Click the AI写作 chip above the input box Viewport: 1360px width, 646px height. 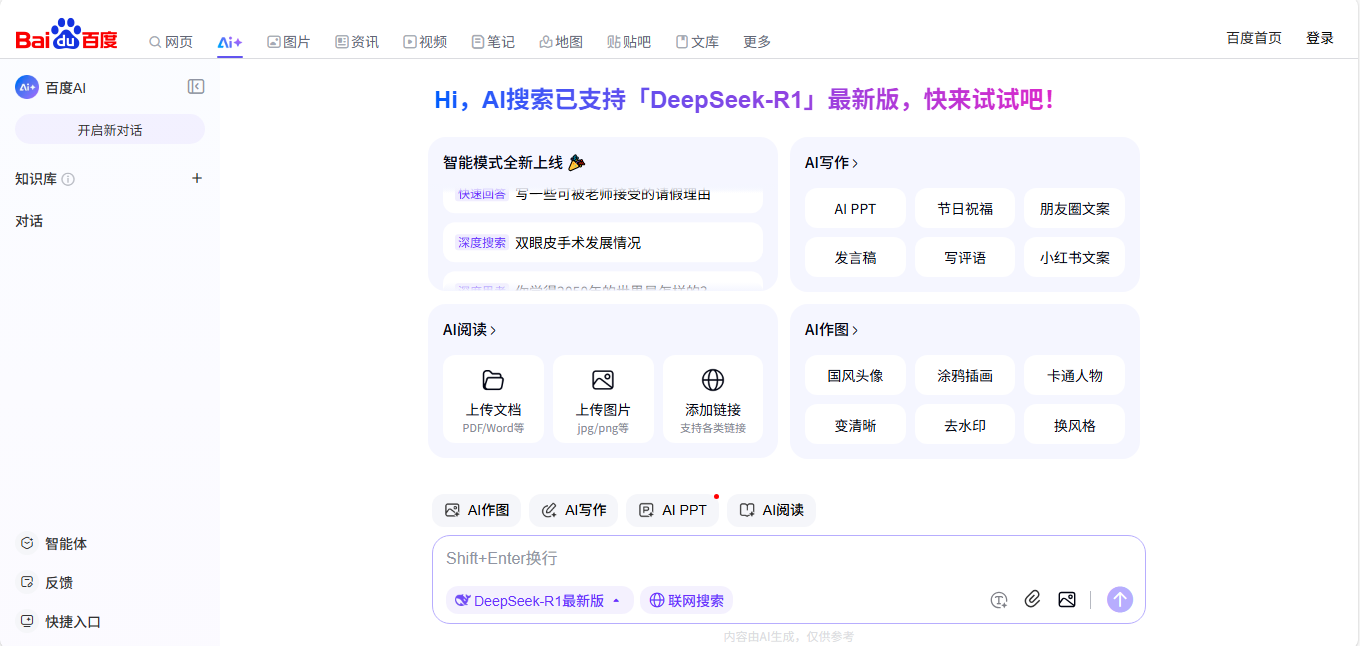(573, 510)
